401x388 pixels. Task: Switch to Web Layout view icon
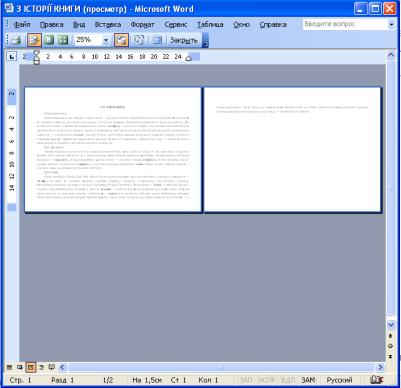(20, 367)
